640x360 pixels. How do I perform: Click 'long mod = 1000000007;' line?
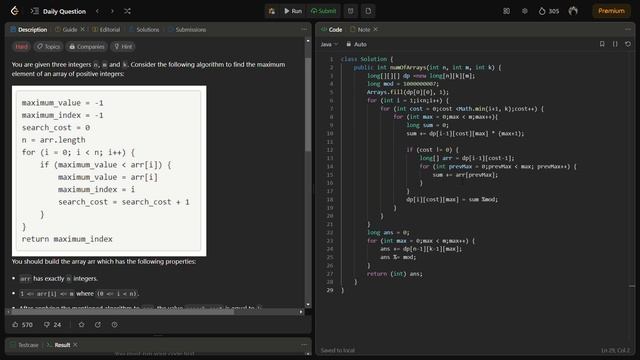click(403, 84)
